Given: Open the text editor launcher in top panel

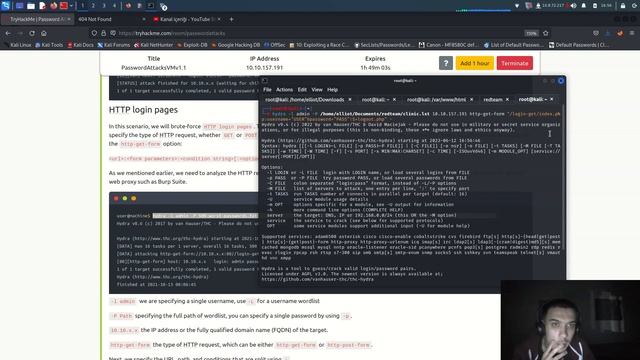Looking at the screenshot, I should point(42,6).
